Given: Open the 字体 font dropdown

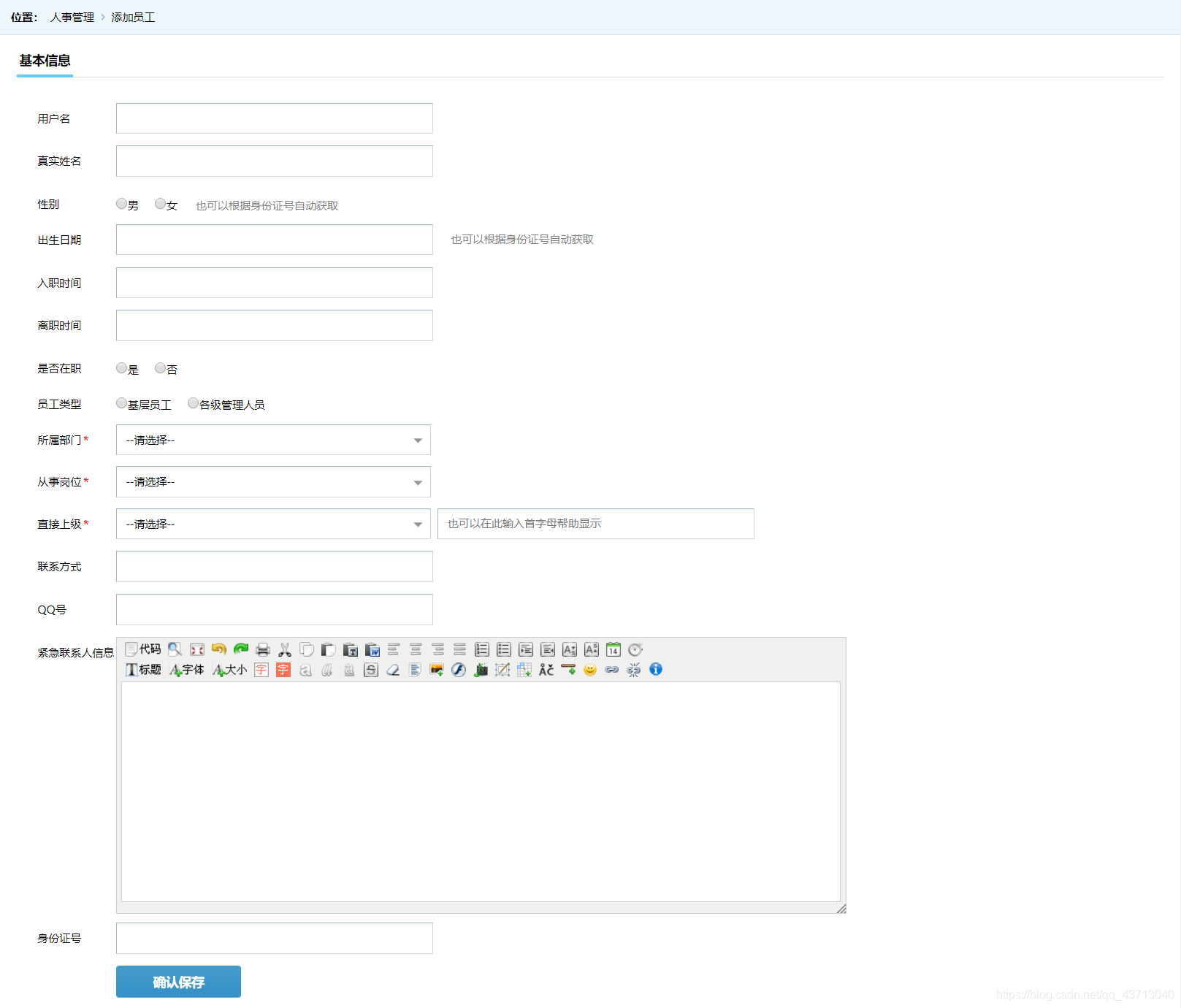Looking at the screenshot, I should (187, 670).
